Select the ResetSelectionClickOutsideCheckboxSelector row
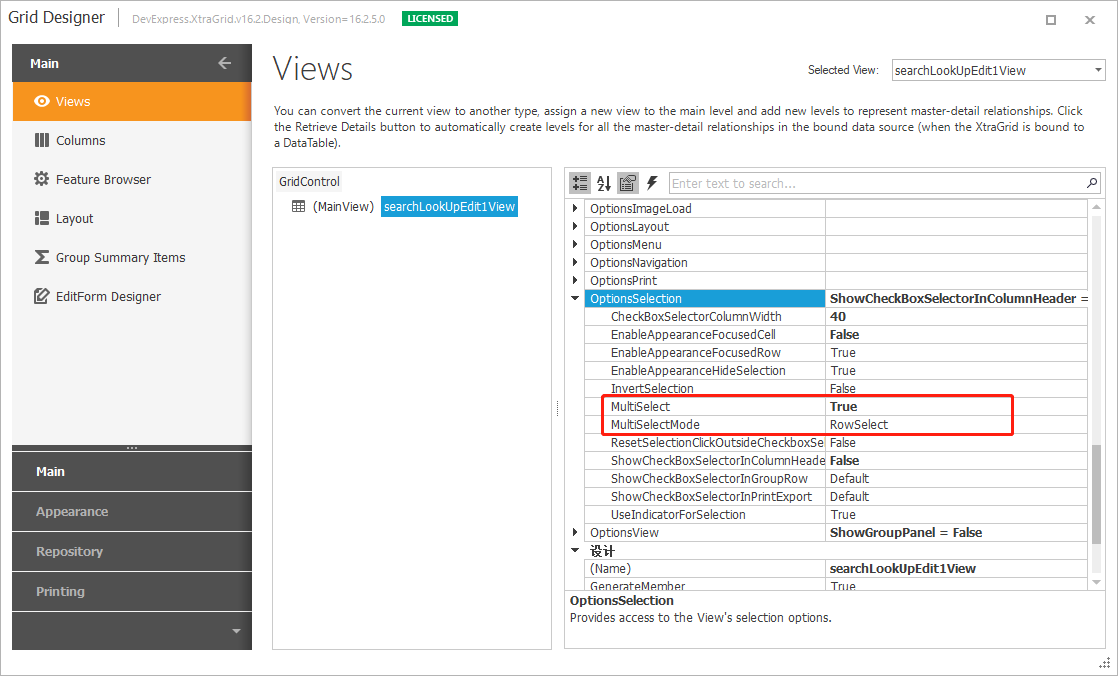This screenshot has width=1118, height=676. (836, 443)
